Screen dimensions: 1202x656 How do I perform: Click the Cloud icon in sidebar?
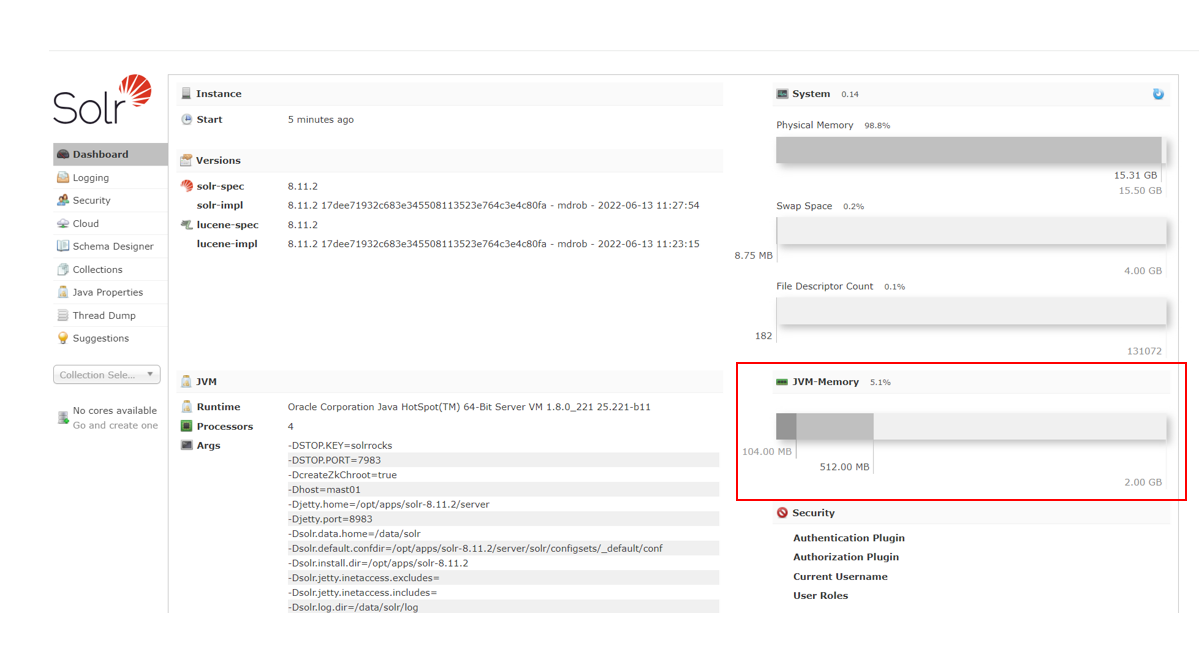pos(63,223)
